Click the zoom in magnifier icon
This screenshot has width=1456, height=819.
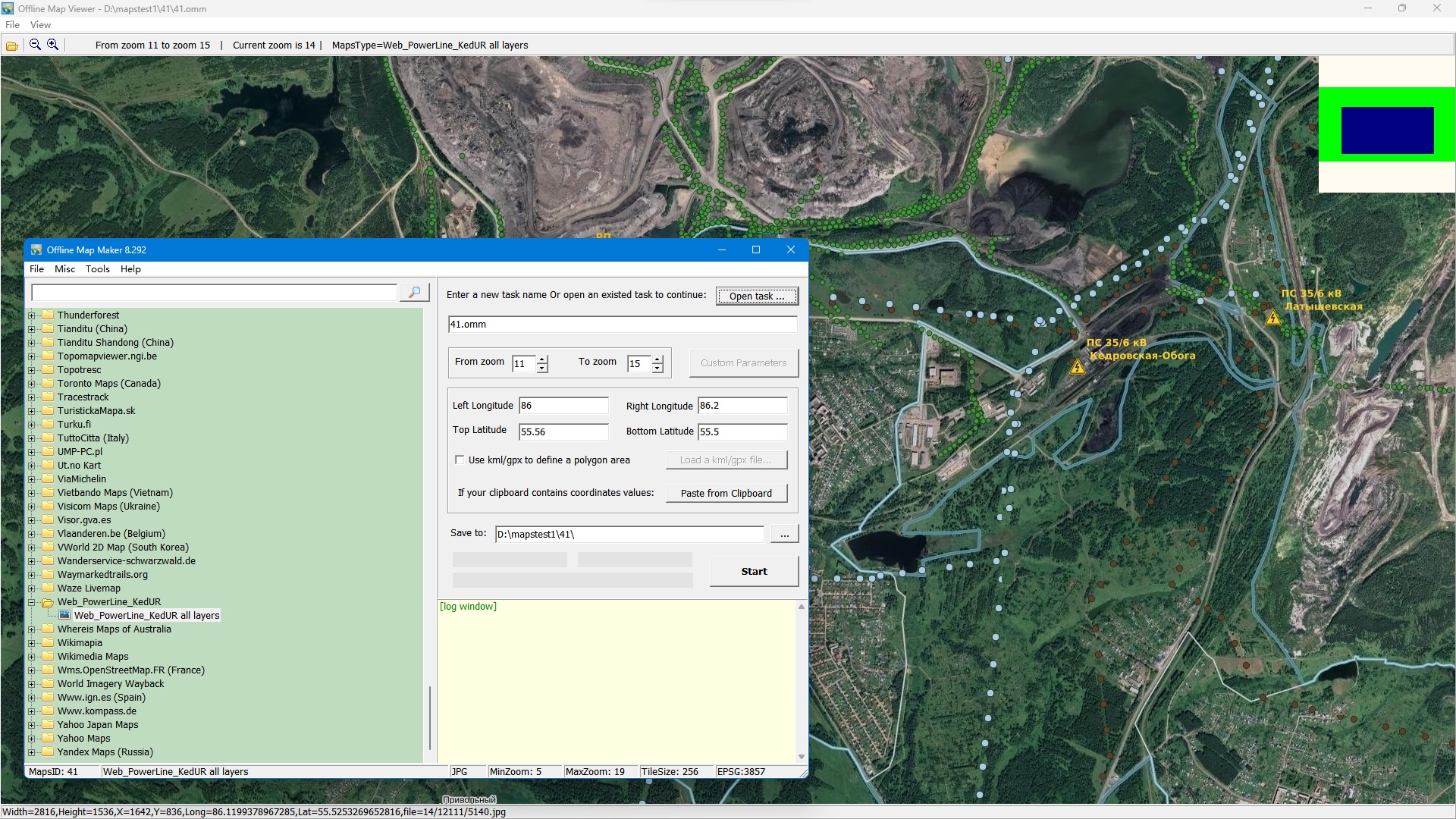click(x=53, y=45)
